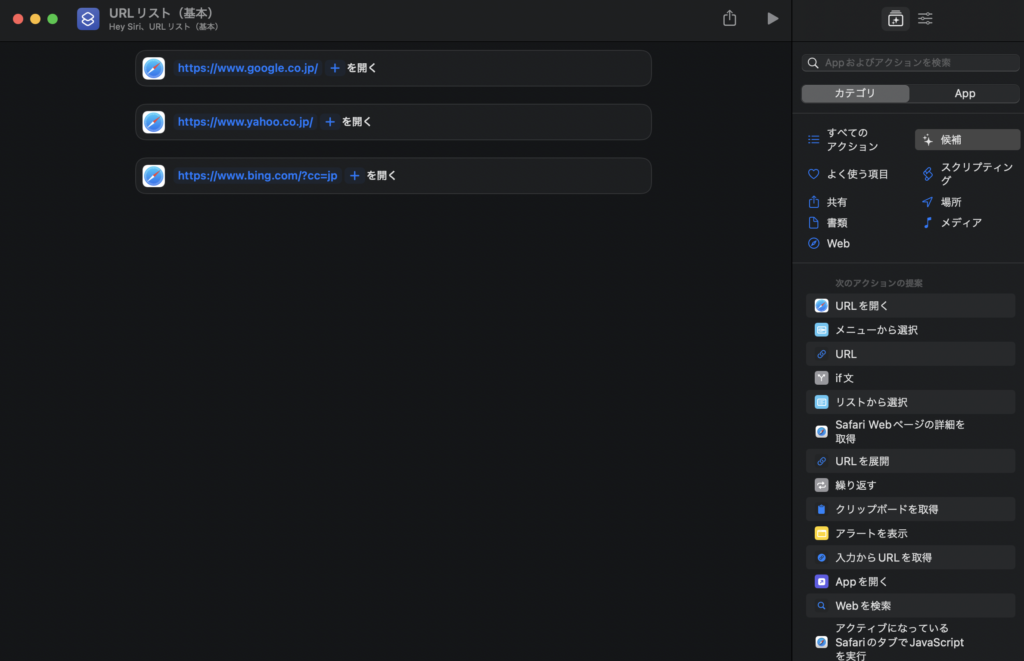
Task: Open the action library panel icon
Action: 894,18
